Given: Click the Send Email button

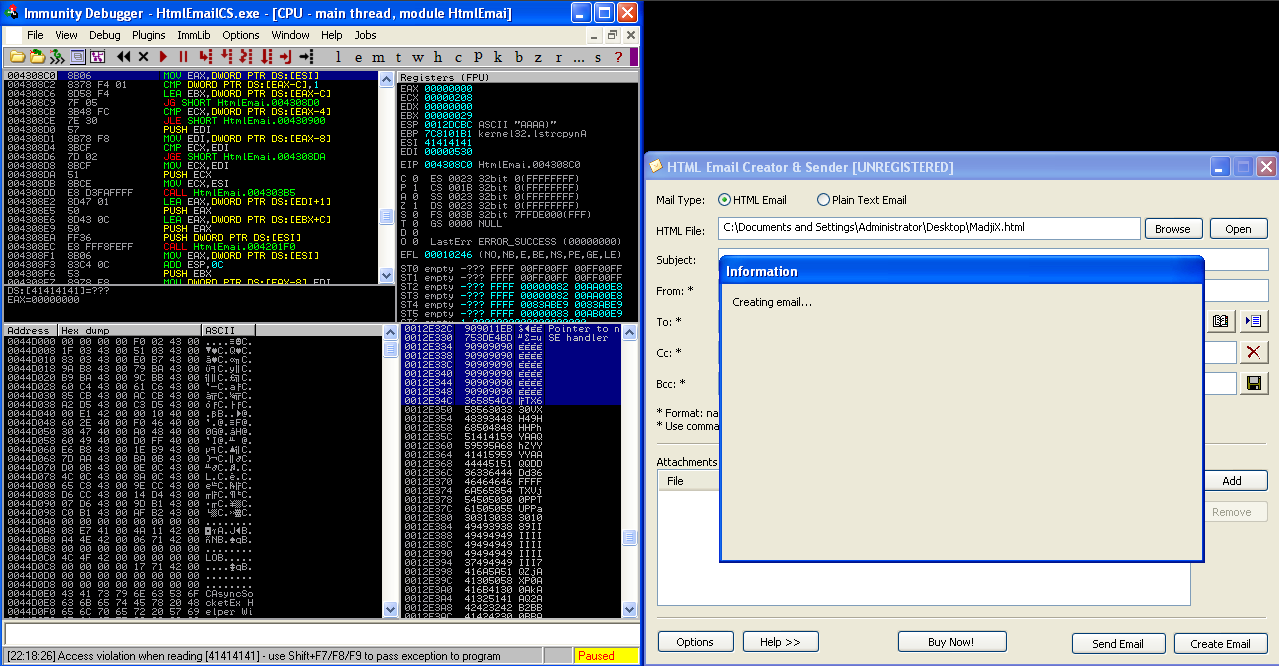Looking at the screenshot, I should click(1118, 644).
